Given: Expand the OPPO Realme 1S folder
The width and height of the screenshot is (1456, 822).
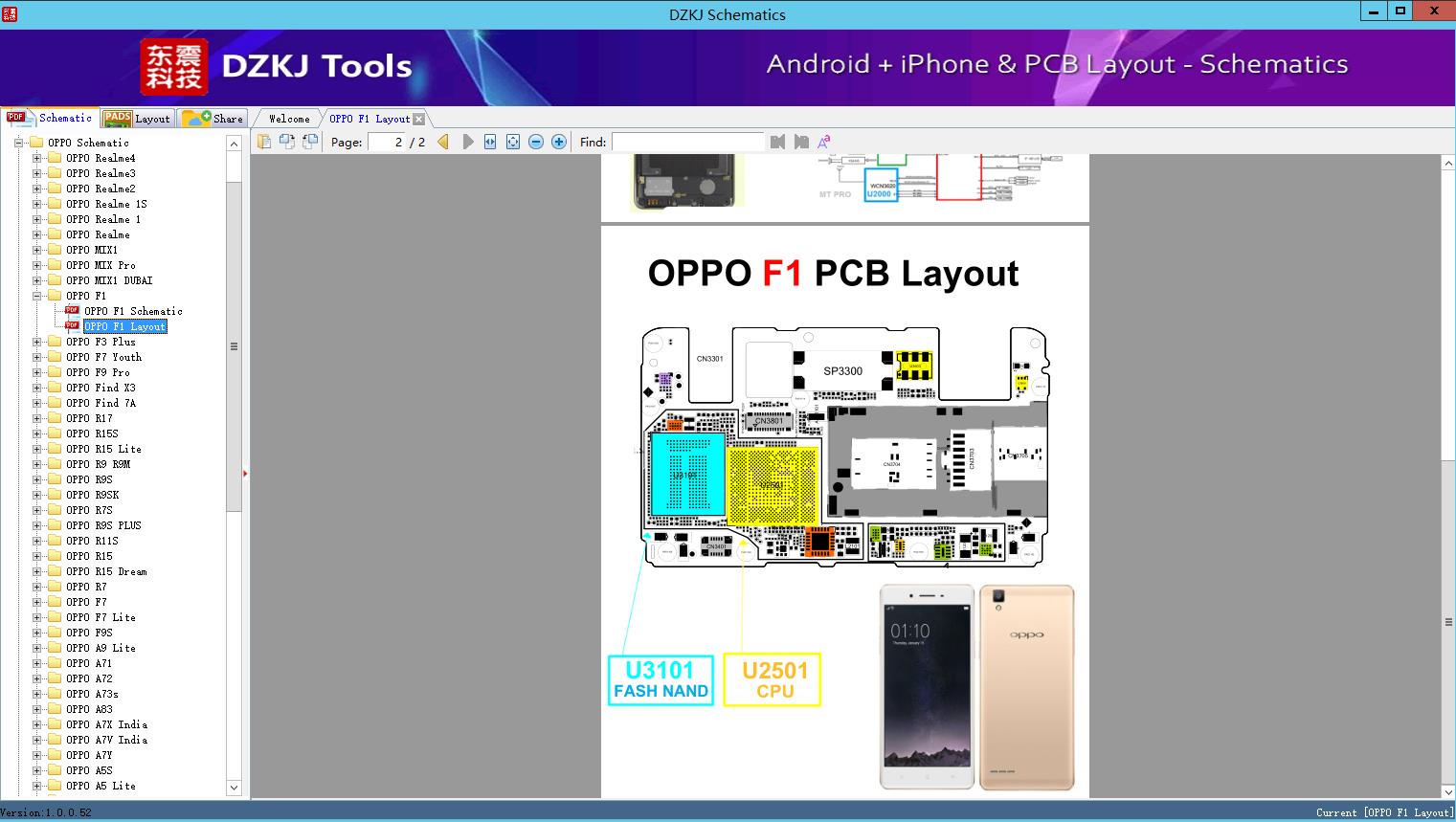Looking at the screenshot, I should pyautogui.click(x=36, y=204).
